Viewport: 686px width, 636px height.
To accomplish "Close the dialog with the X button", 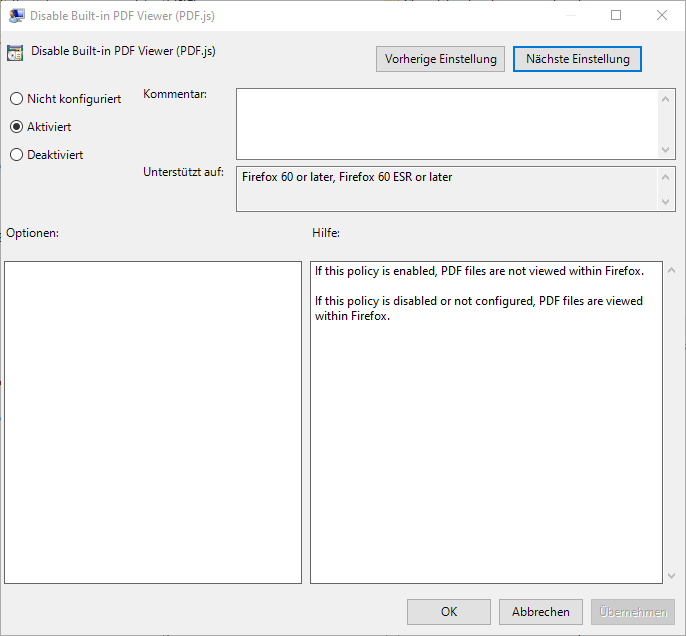I will coord(662,15).
